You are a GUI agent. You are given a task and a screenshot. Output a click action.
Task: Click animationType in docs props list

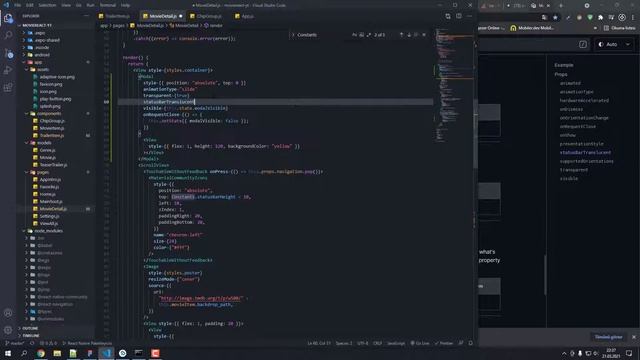pyautogui.click(x=576, y=92)
